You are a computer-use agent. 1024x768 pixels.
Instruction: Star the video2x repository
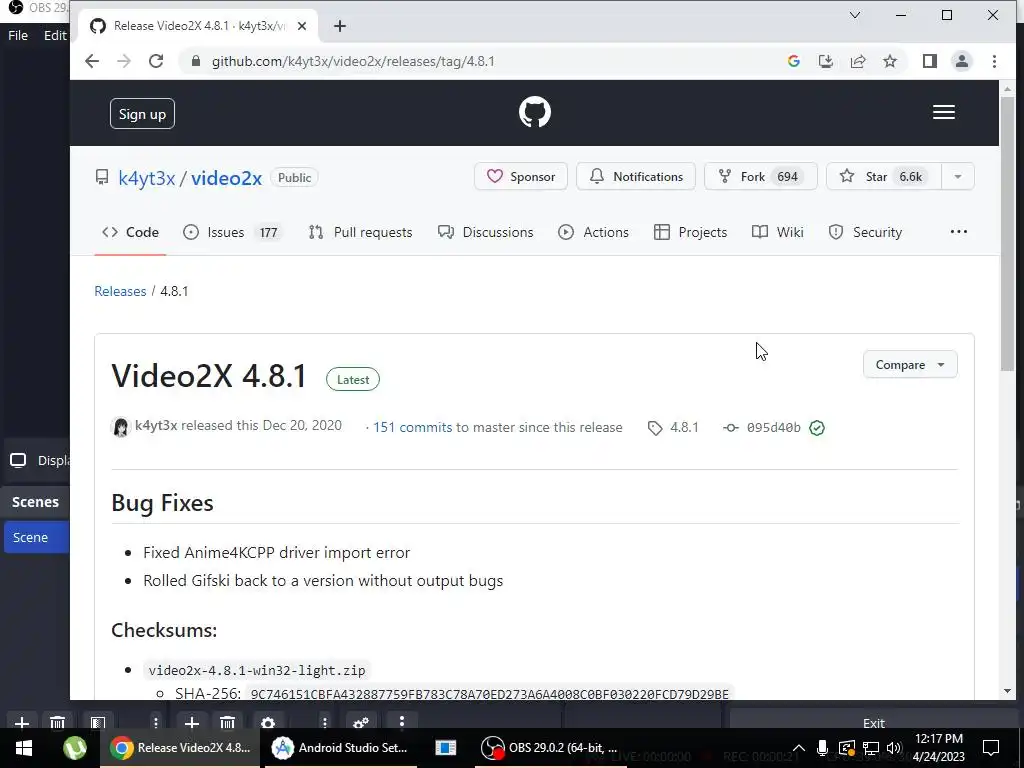(884, 176)
